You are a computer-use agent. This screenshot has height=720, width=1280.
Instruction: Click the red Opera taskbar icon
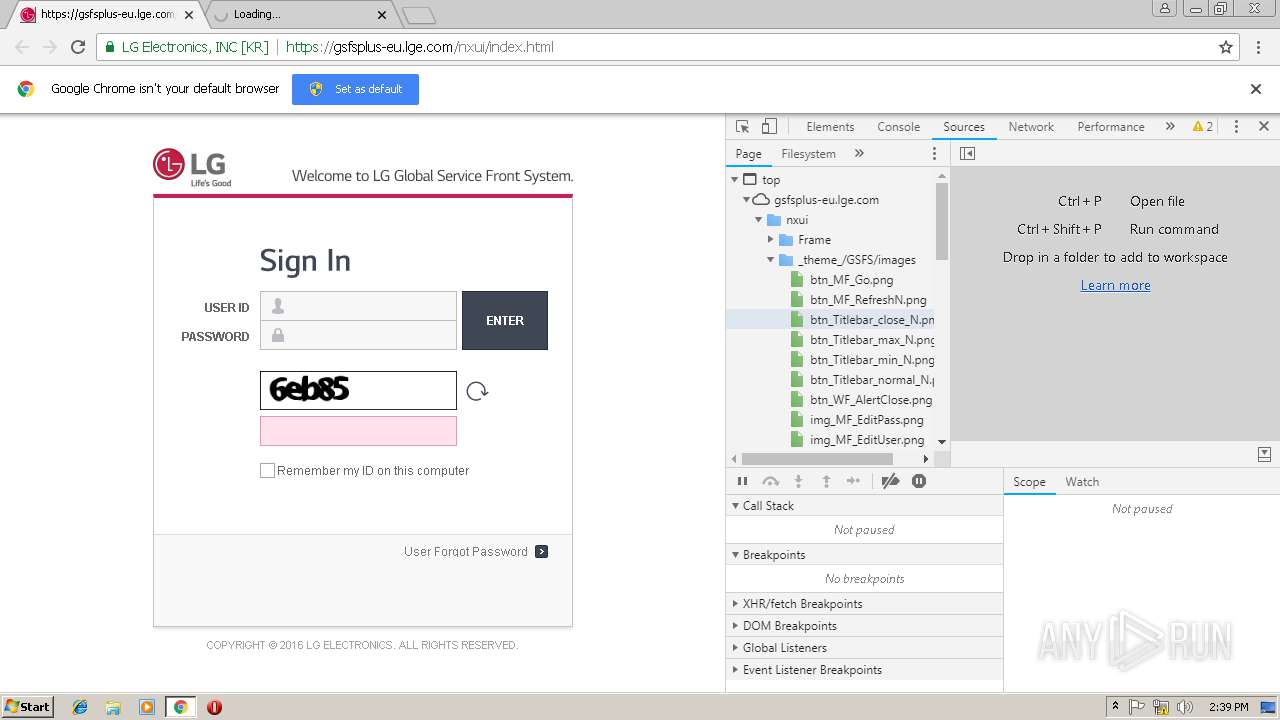pos(214,707)
